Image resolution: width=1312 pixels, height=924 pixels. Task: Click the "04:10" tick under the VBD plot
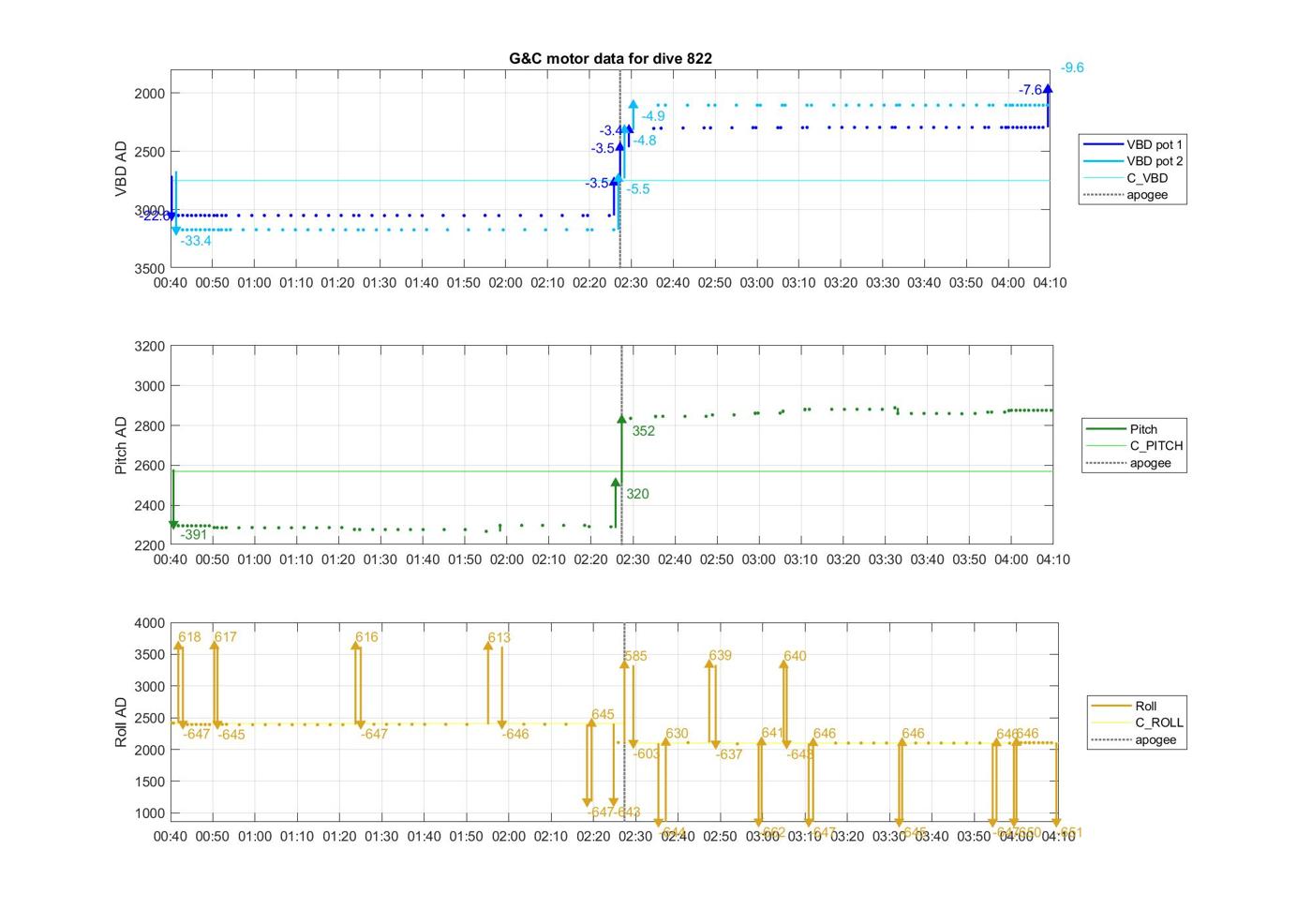point(1050,283)
